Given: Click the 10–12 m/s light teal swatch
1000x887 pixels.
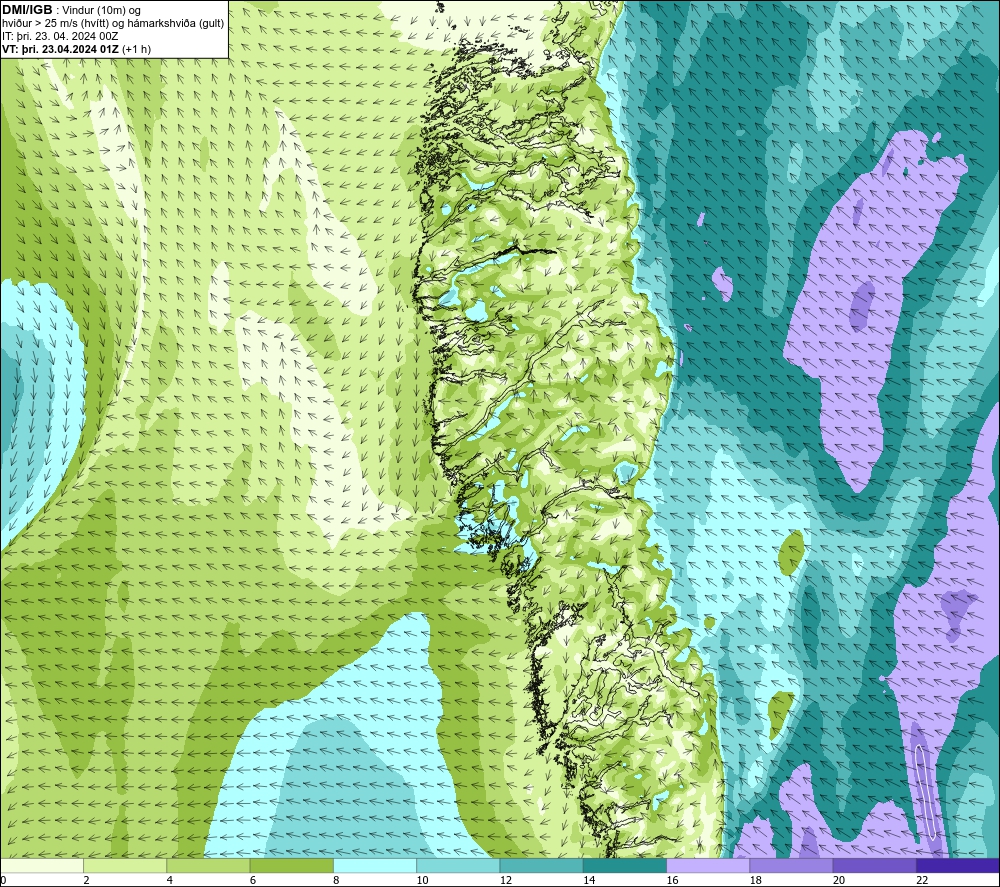Looking at the screenshot, I should click(458, 865).
